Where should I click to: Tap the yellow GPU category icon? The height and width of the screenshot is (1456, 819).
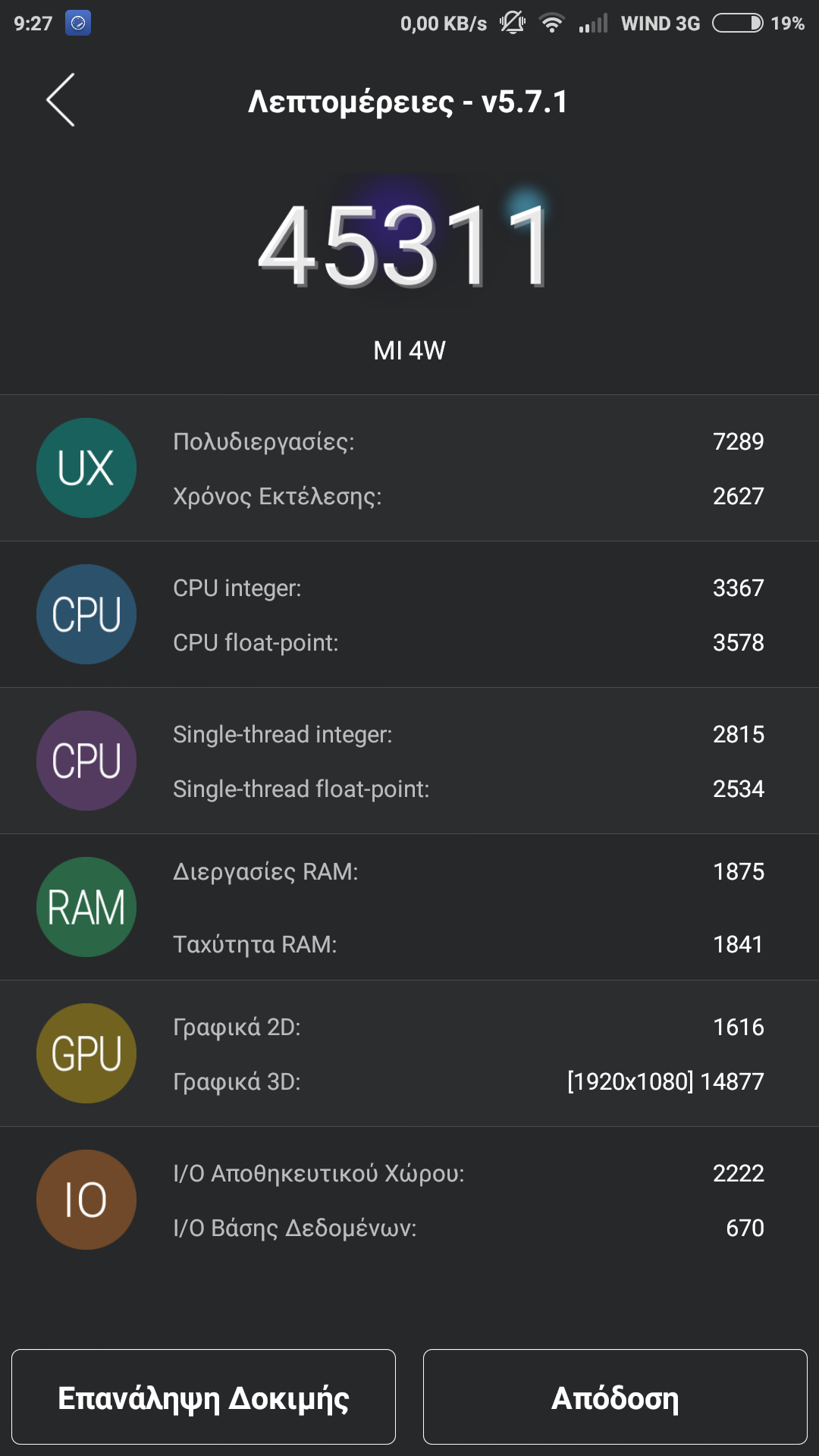click(x=86, y=1053)
